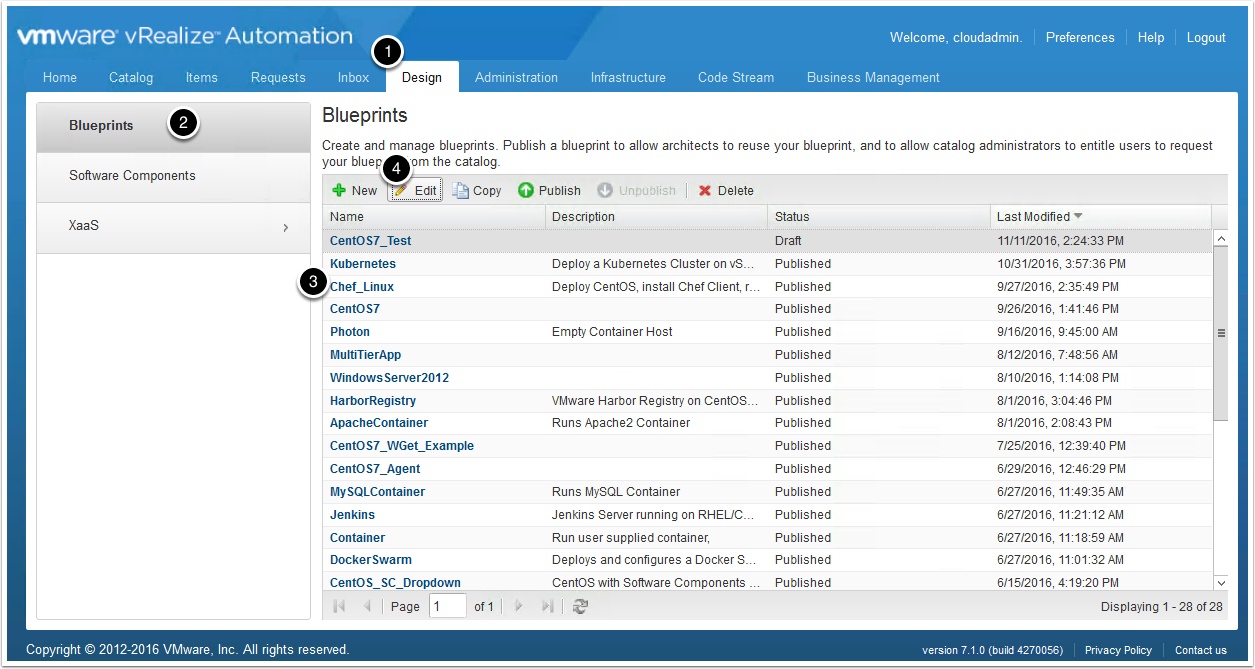This screenshot has height=669, width=1255.
Task: Select the Chef_Linux blueprint row
Action: tap(767, 287)
